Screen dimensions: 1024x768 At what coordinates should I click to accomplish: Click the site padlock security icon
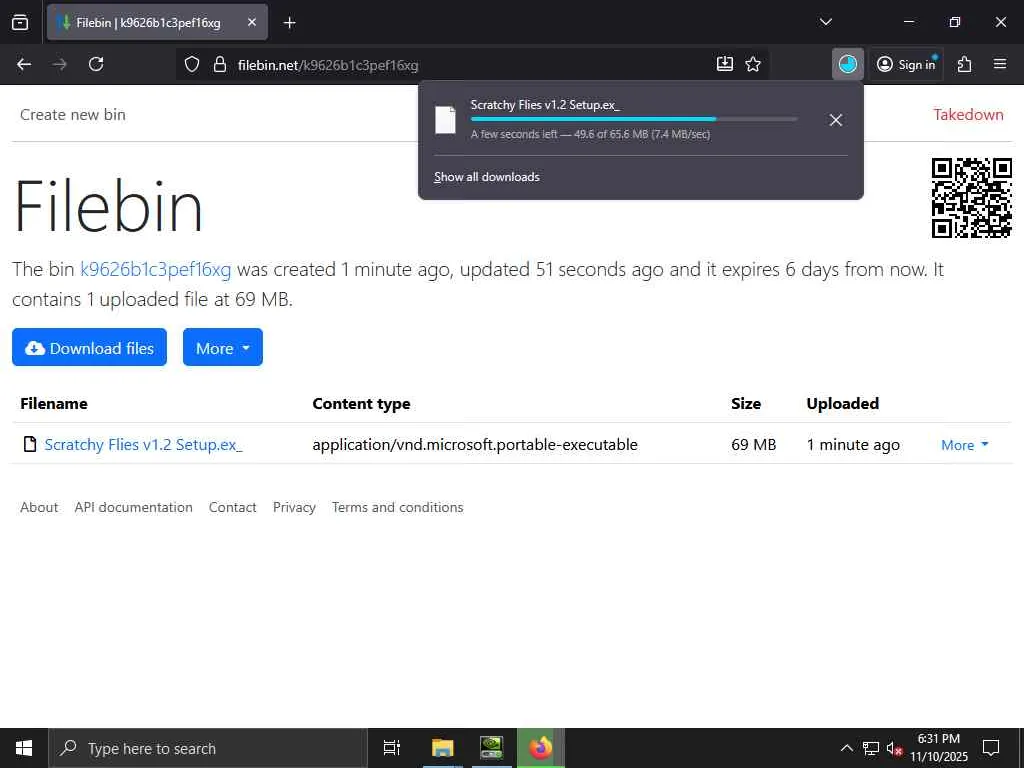(x=220, y=64)
